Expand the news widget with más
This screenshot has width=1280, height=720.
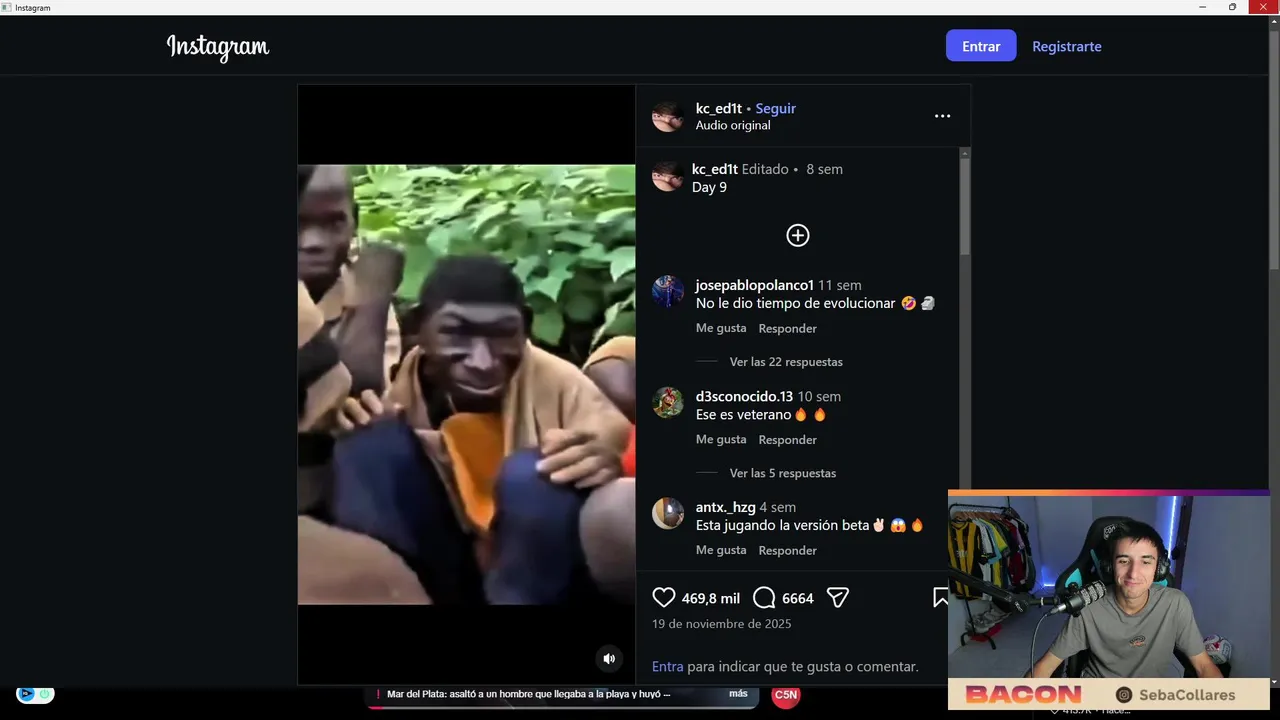[x=738, y=693]
